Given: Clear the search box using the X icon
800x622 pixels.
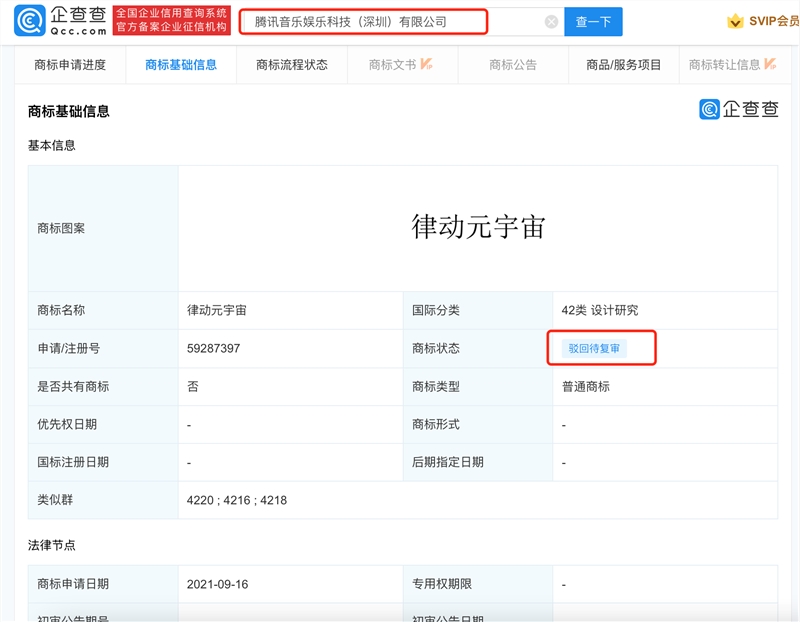Looking at the screenshot, I should point(551,19).
